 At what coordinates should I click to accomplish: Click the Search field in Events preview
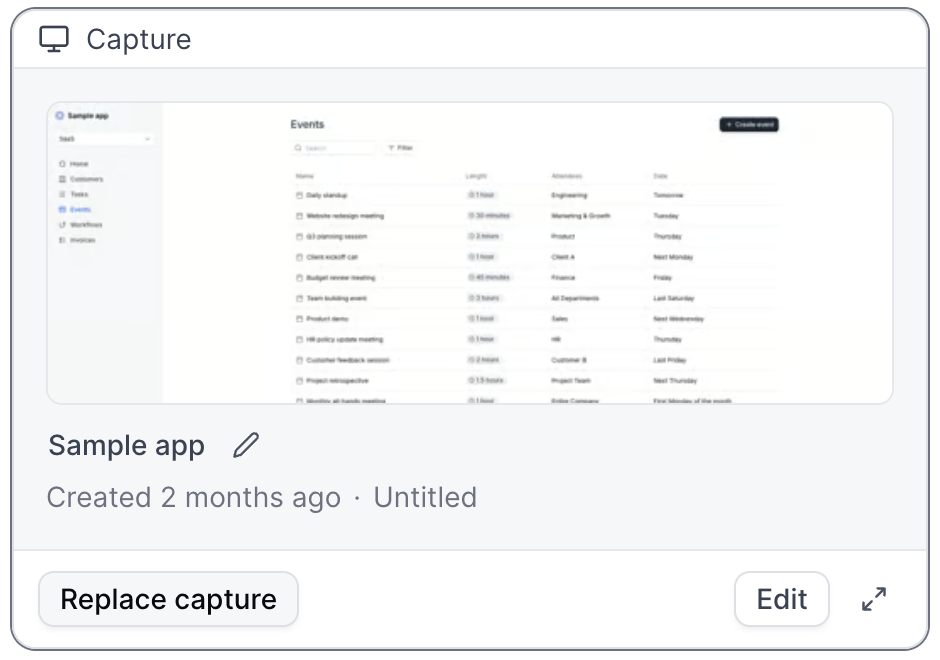(334, 148)
